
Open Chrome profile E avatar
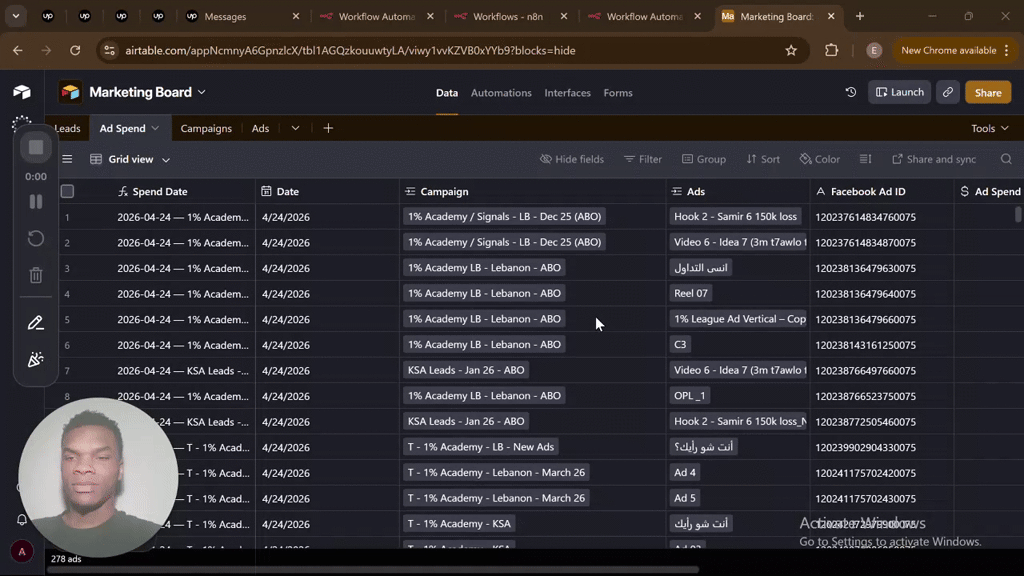(874, 50)
